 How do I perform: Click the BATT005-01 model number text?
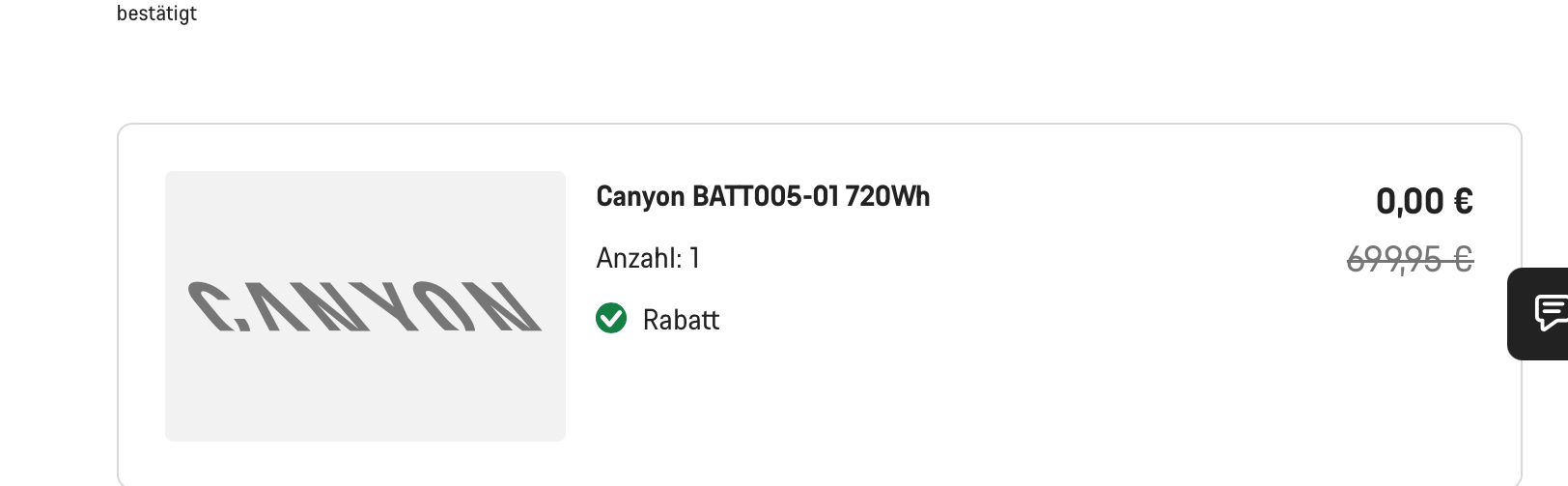(x=766, y=196)
